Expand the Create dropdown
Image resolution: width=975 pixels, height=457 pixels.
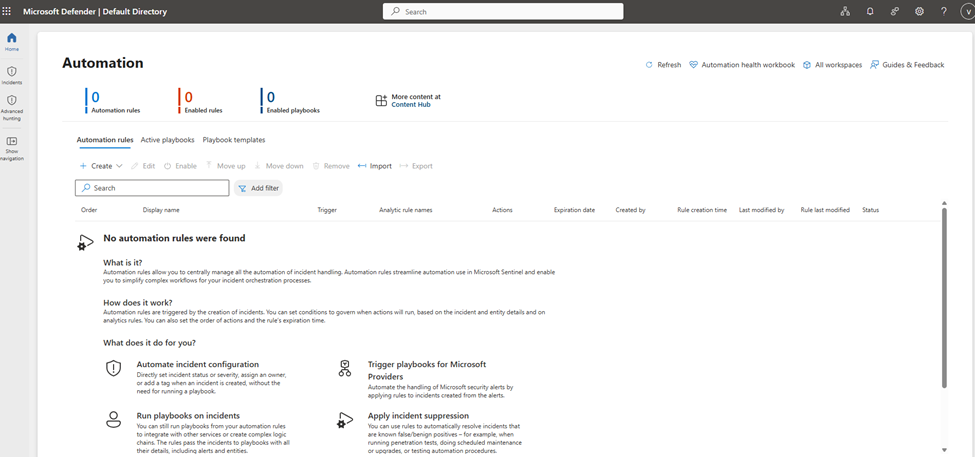click(x=101, y=166)
